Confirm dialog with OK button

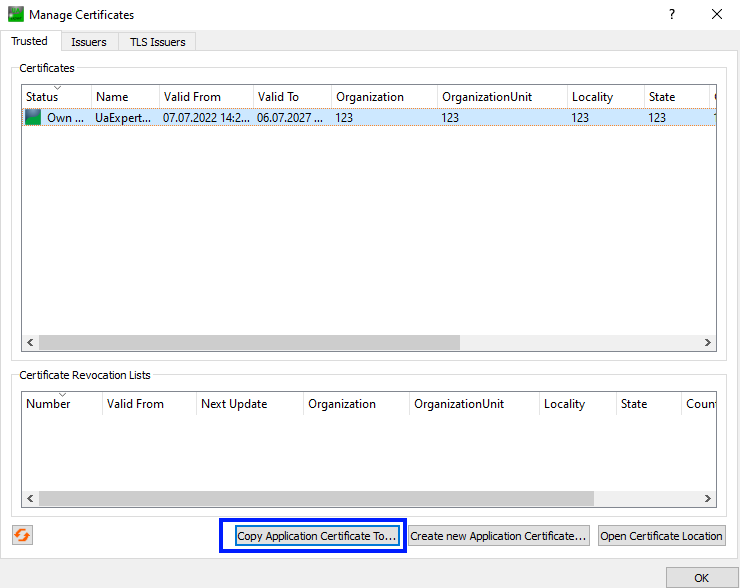pyautogui.click(x=701, y=577)
